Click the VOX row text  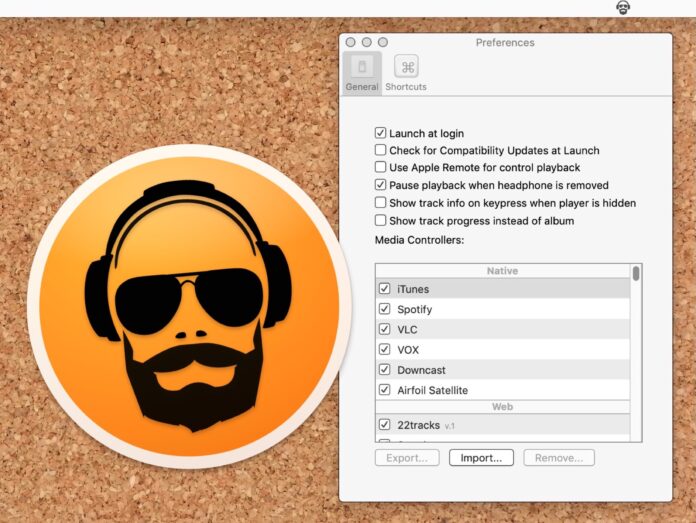click(x=408, y=350)
